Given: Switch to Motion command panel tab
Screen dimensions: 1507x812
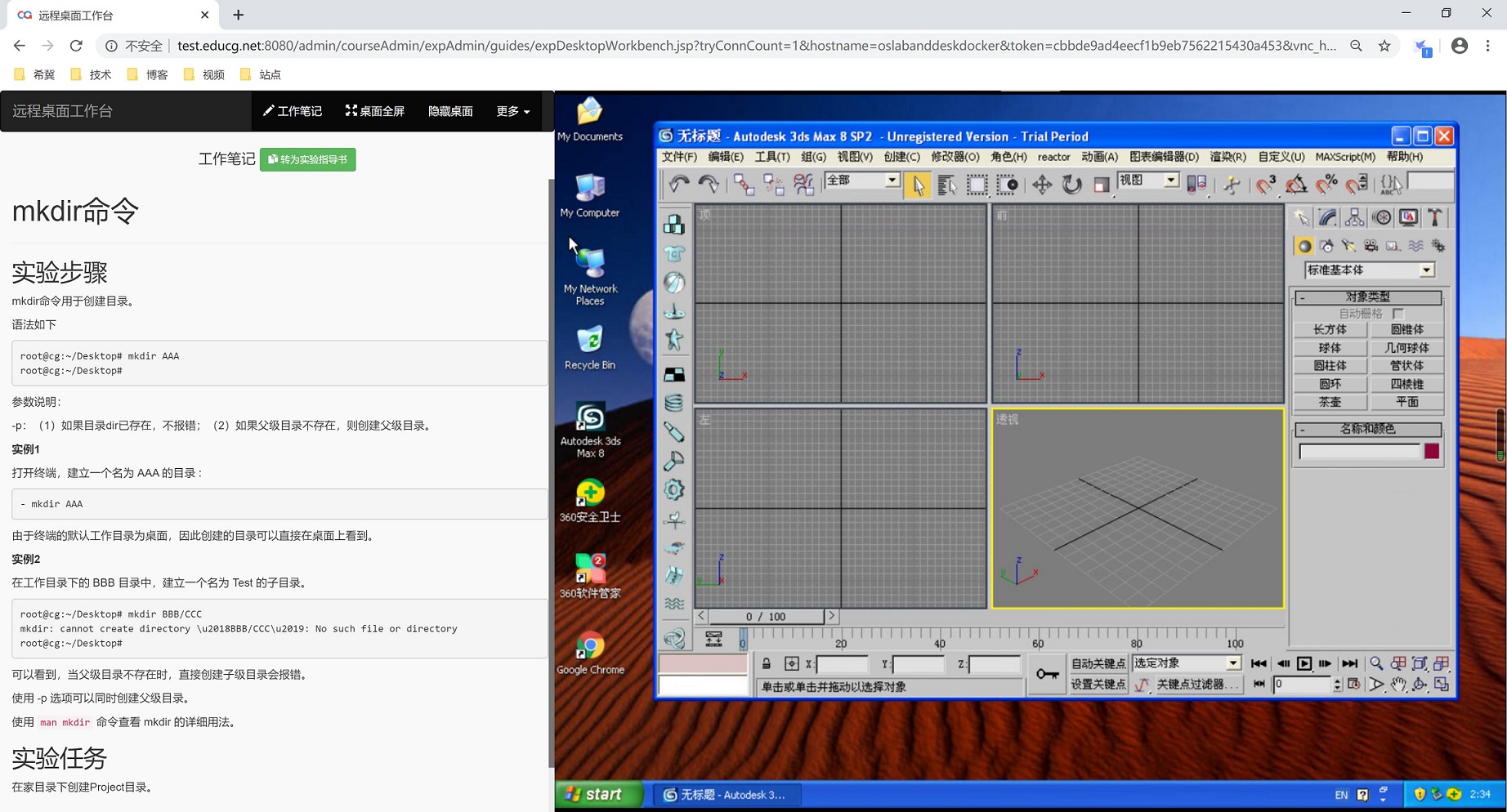Looking at the screenshot, I should click(x=1382, y=217).
